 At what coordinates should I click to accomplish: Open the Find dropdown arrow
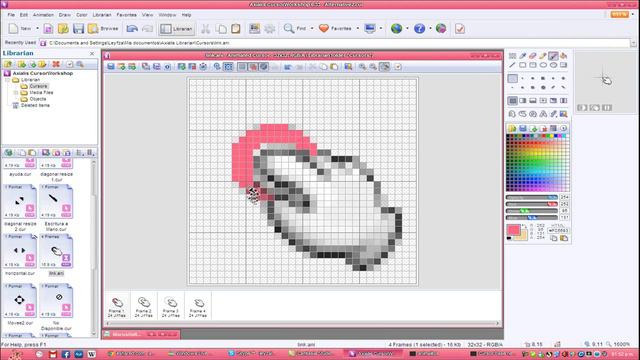312,29
